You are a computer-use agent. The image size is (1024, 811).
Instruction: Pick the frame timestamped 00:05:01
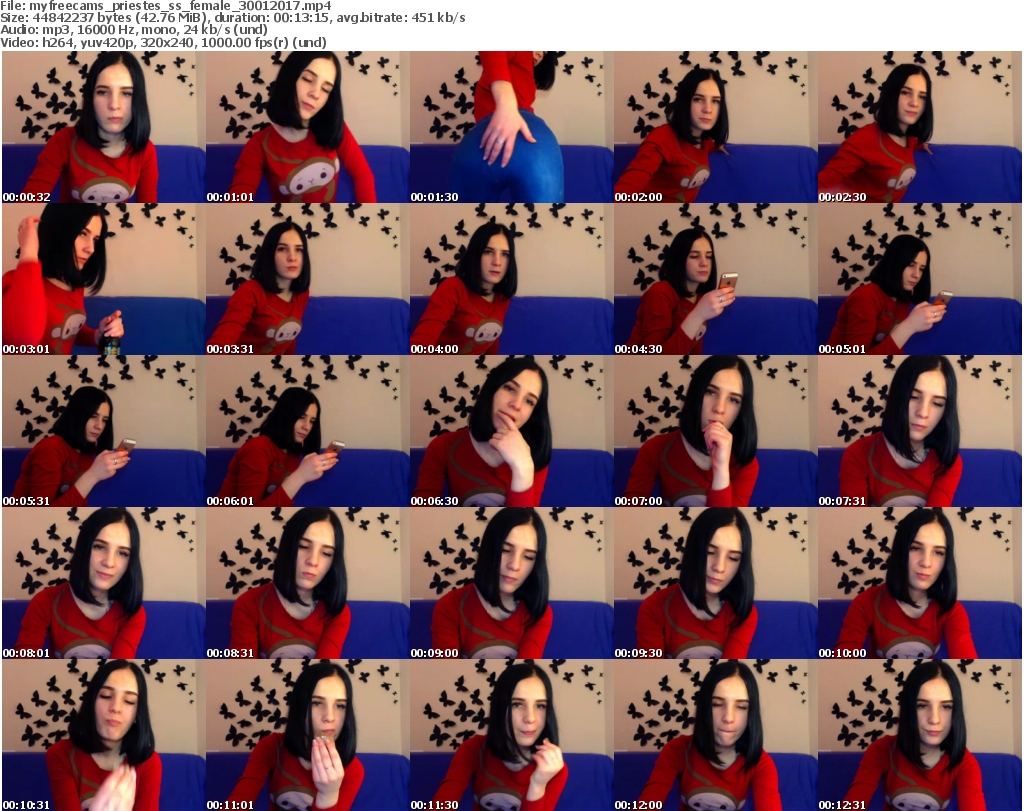tap(920, 279)
